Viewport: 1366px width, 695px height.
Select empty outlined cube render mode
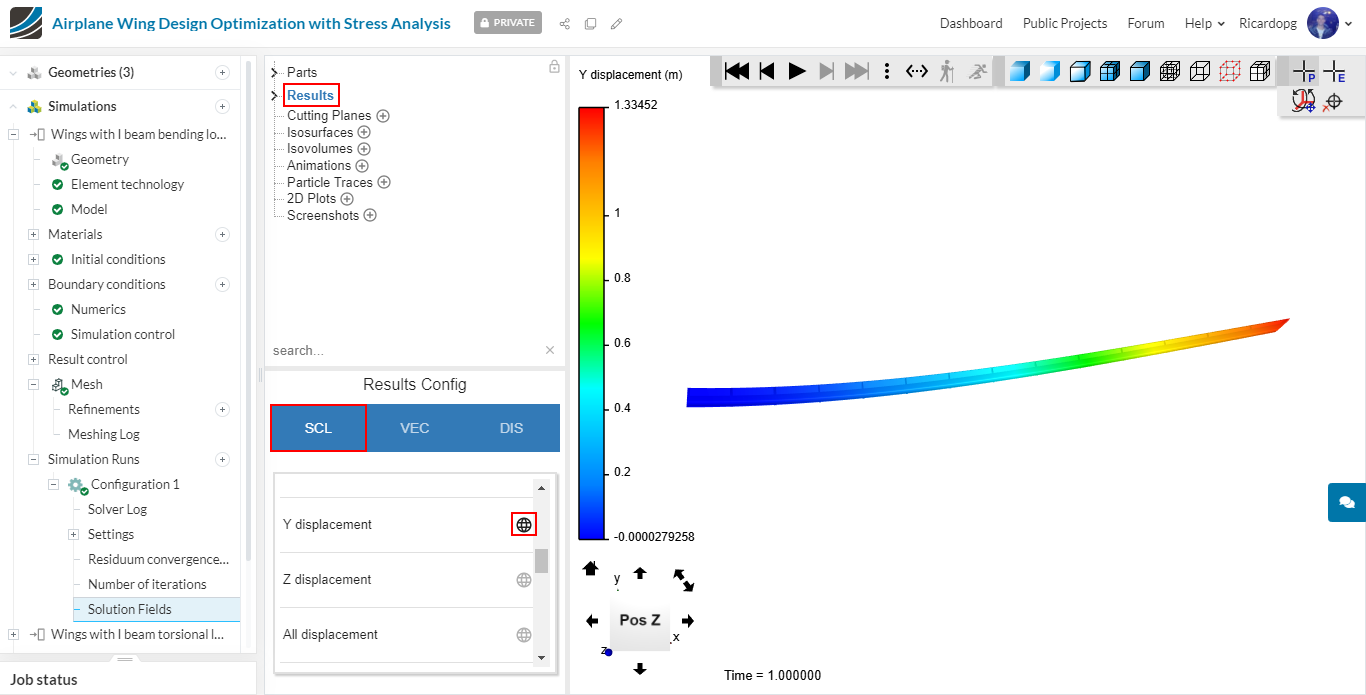[1199, 71]
